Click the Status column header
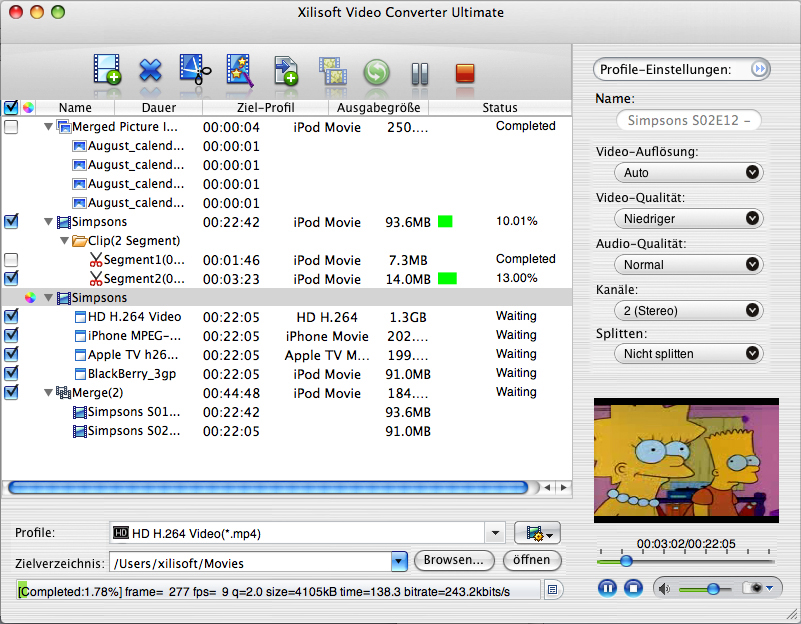 click(500, 107)
